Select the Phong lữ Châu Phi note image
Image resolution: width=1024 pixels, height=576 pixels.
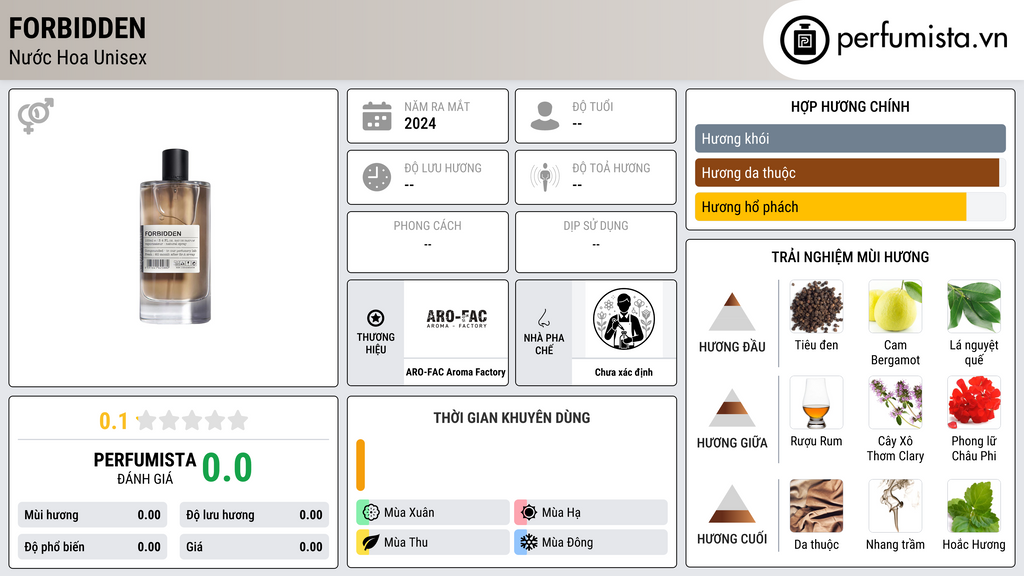[x=974, y=402]
